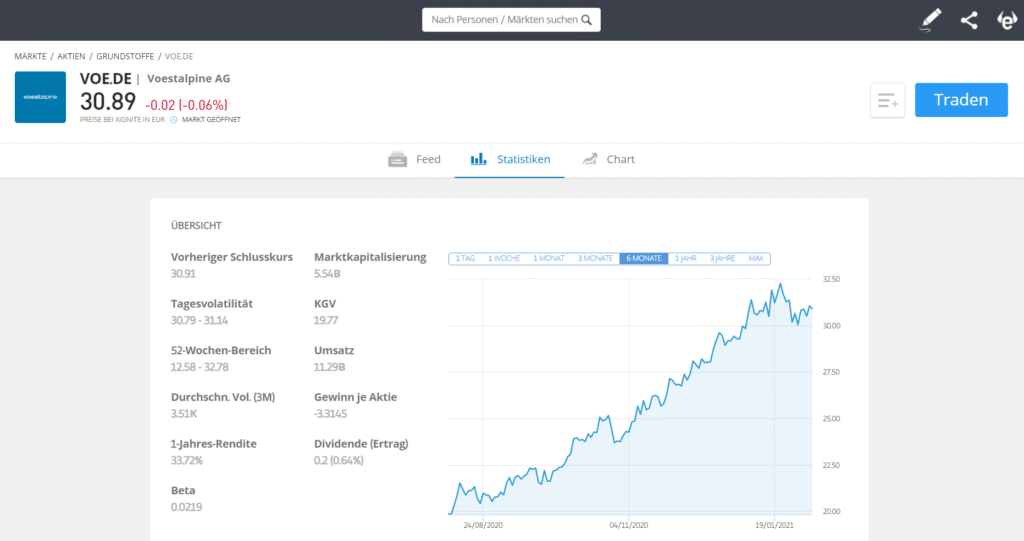Screen dimensions: 1024x541
Task: Click 'Tagesvolatilität' label
Action: coord(212,304)
